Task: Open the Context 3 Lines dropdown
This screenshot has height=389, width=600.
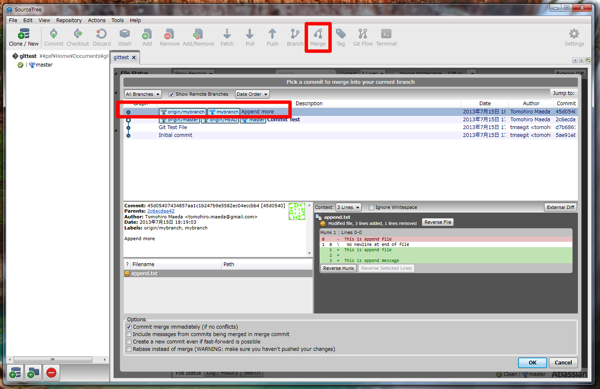Action: point(348,207)
